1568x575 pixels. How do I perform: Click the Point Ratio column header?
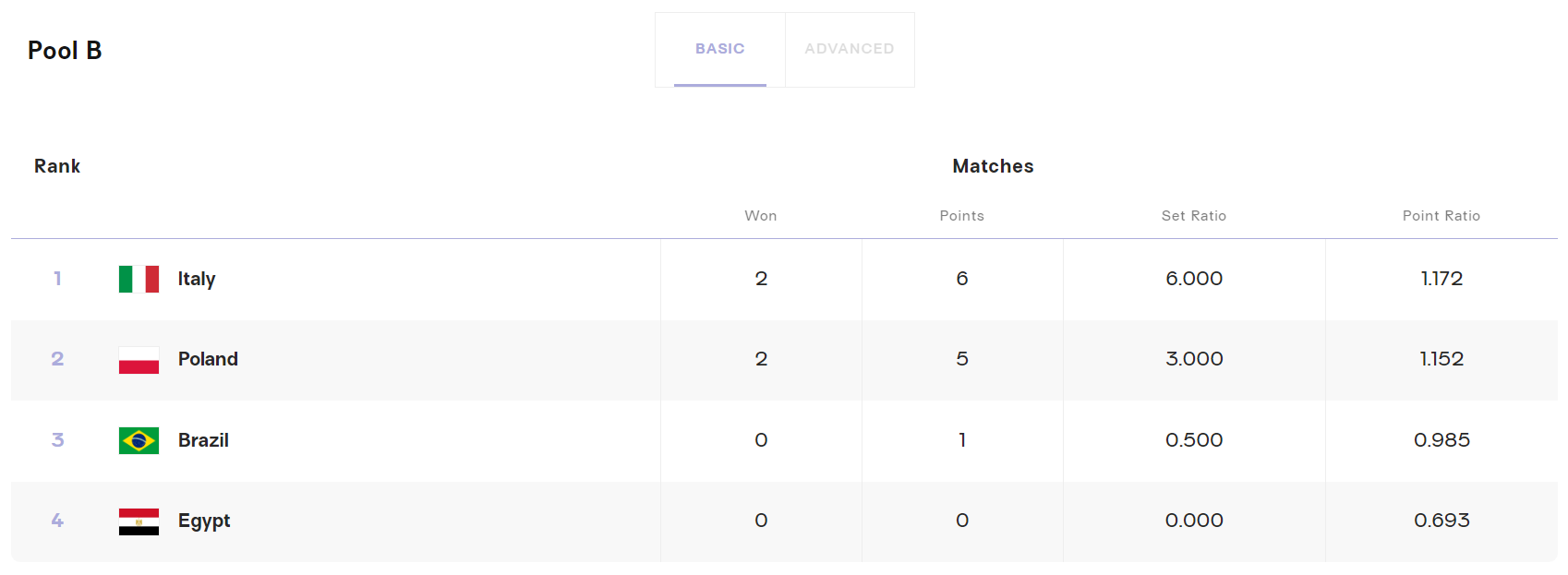1441,216
